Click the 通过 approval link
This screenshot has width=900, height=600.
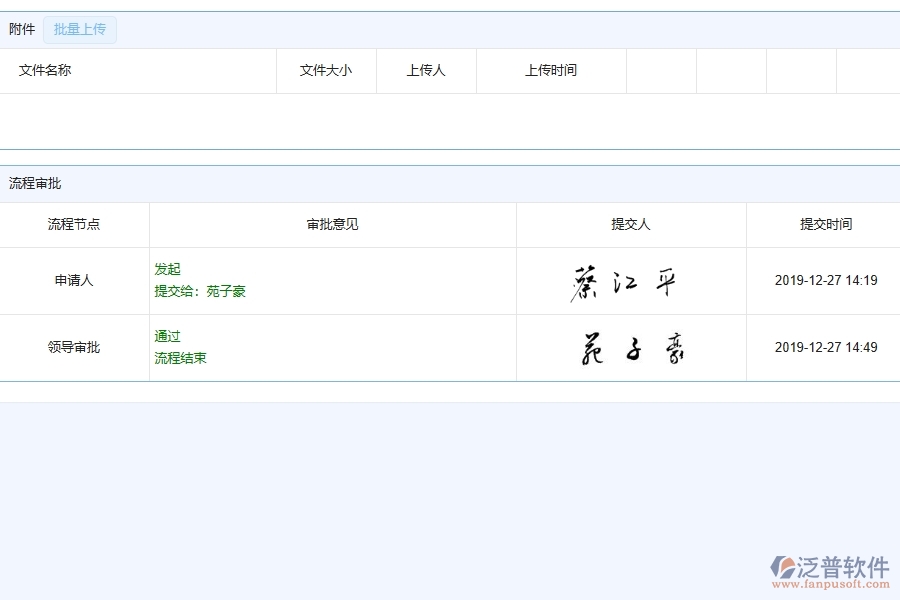point(166,336)
